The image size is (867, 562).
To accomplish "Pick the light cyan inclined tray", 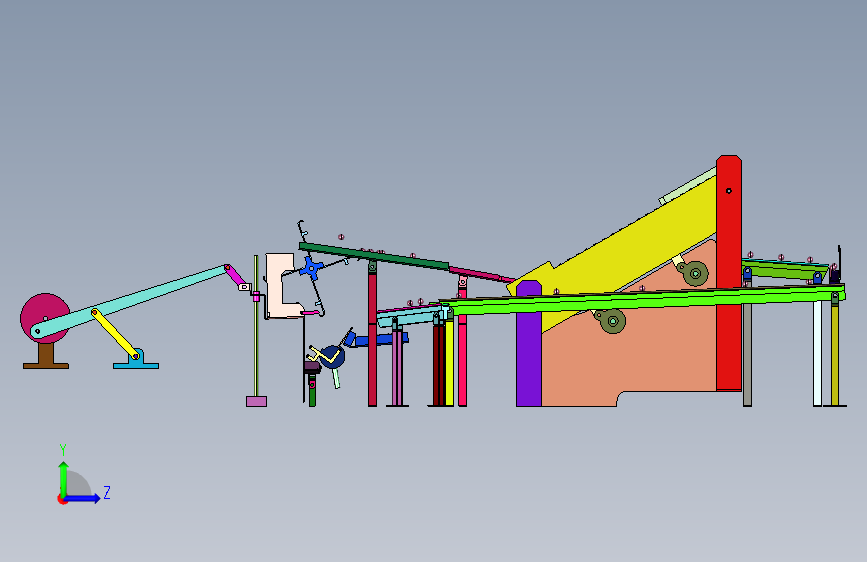I will tap(412, 315).
